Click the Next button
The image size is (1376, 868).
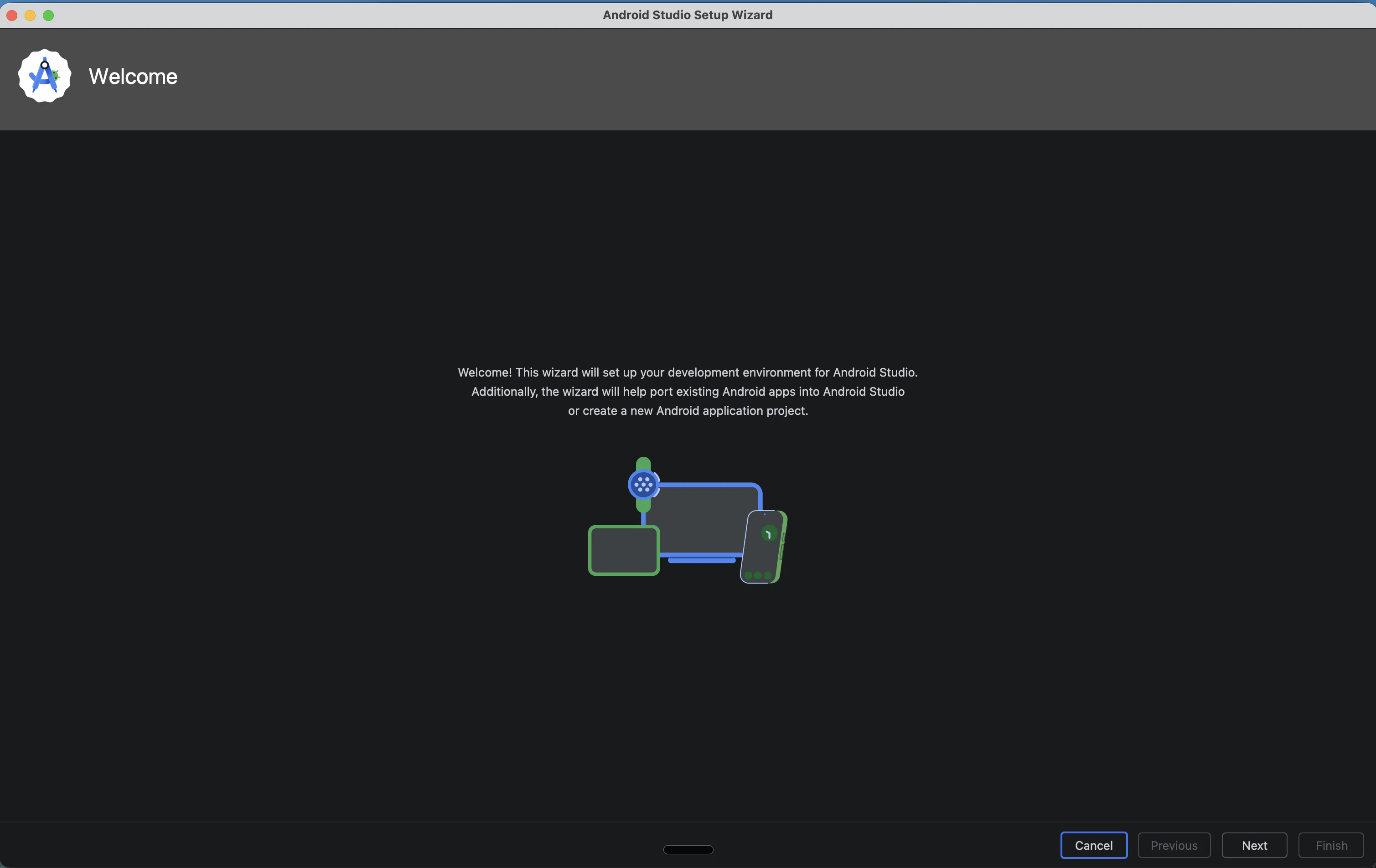(x=1254, y=845)
